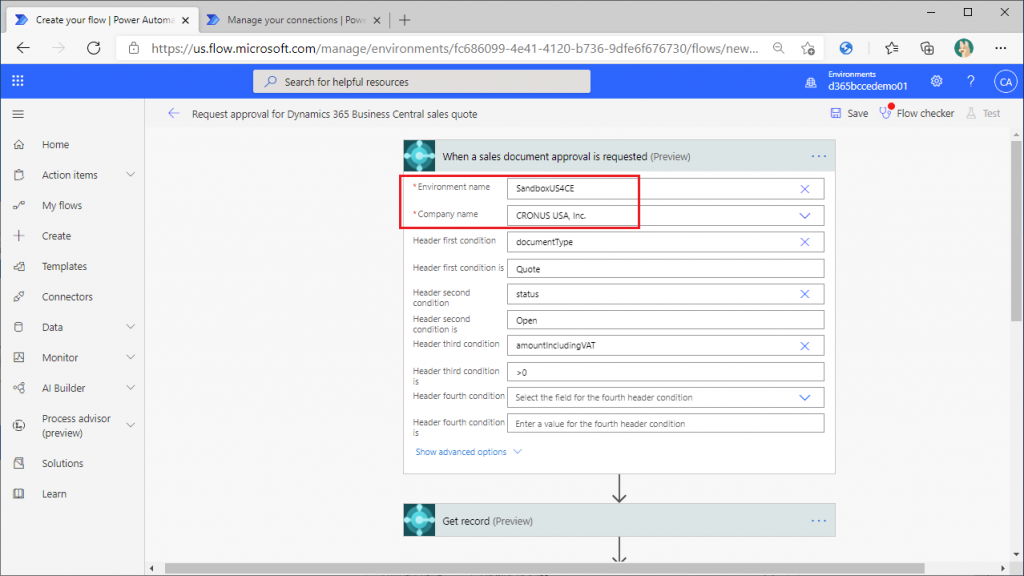The image size is (1024, 576).
Task: Expand the AI Builder menu
Action: tap(131, 387)
